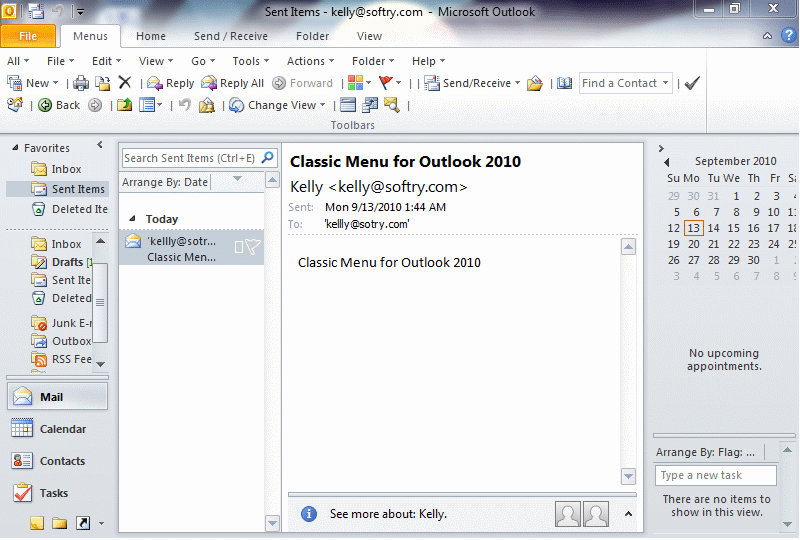Open the Contacts module
The width and height of the screenshot is (800, 540).
(57, 461)
